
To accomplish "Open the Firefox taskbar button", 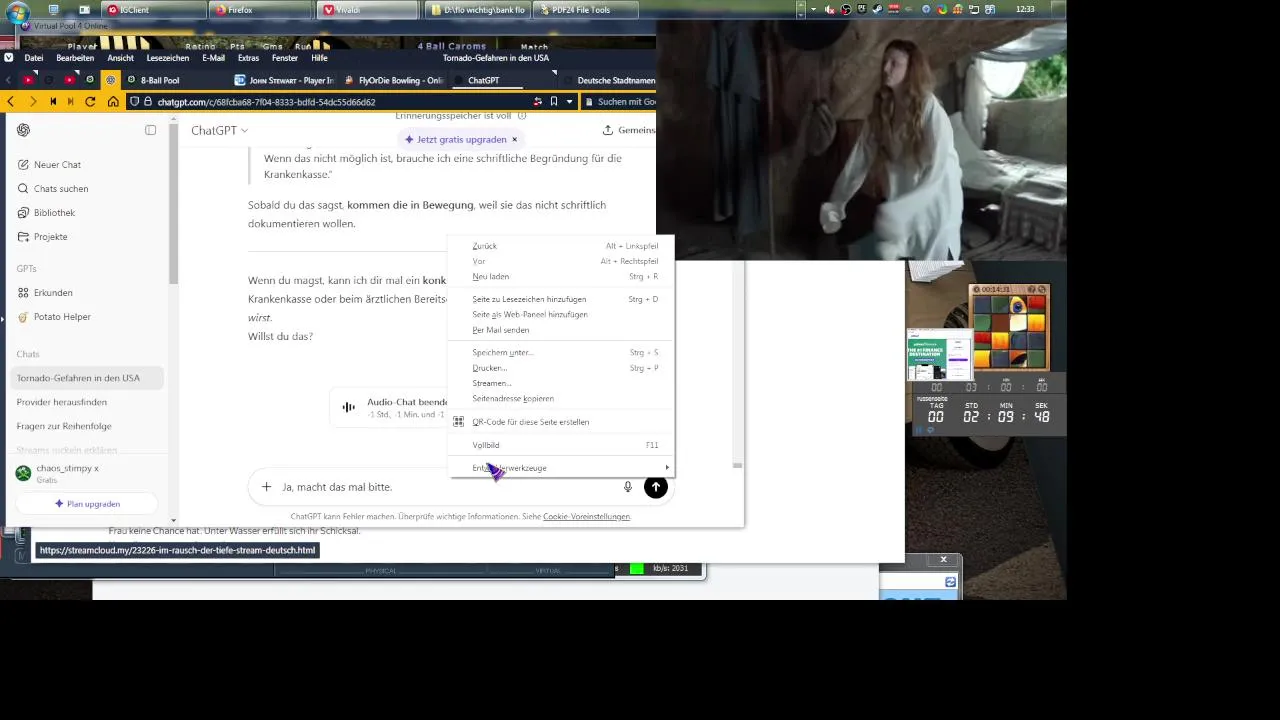I will tap(262, 10).
